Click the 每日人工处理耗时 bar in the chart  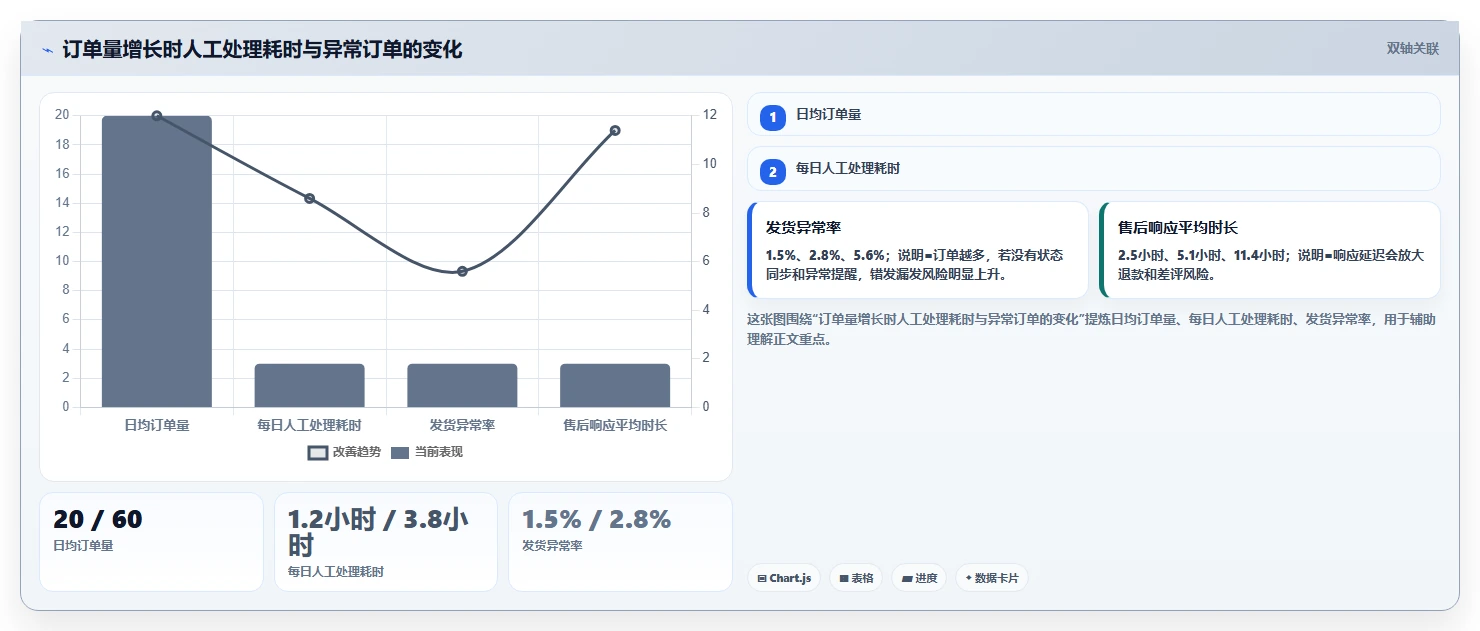[309, 385]
